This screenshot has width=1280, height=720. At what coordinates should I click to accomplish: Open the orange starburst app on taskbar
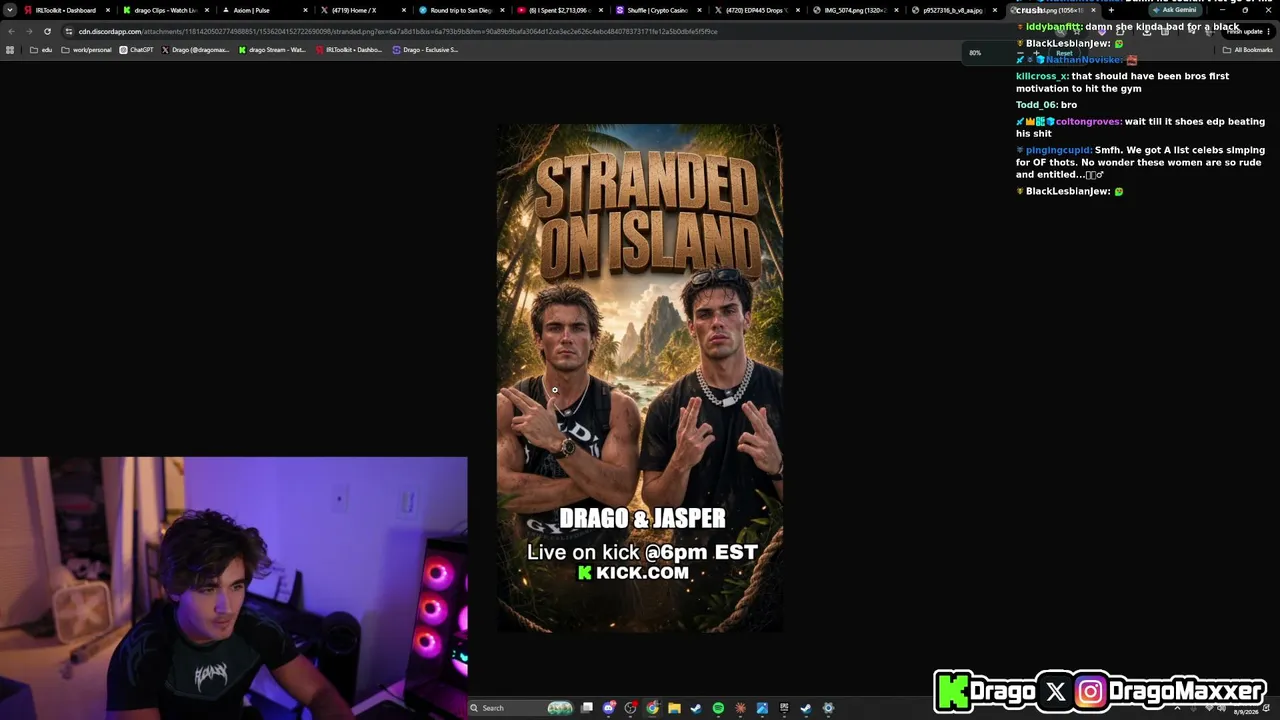pos(740,708)
